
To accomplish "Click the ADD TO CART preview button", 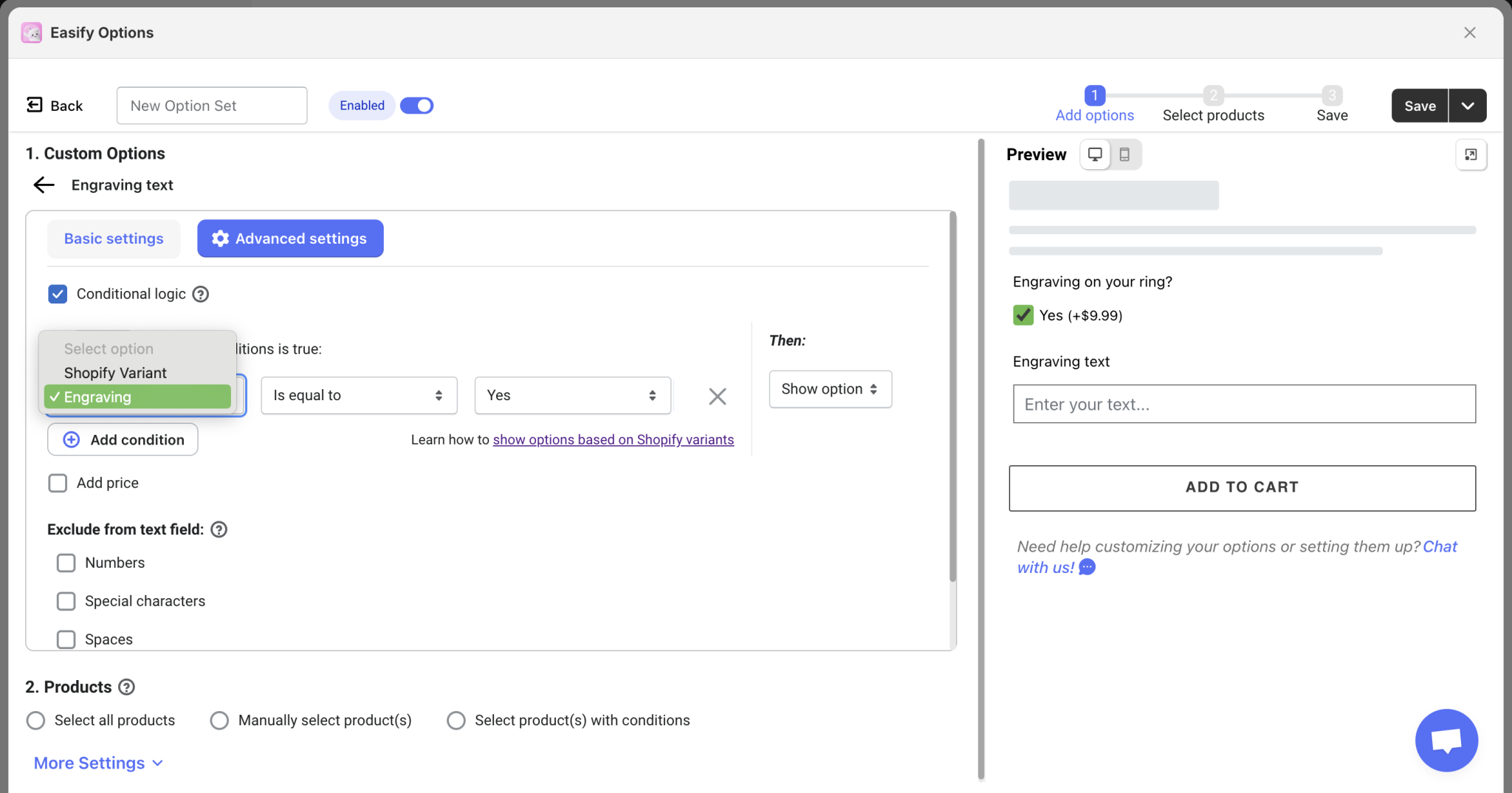I will (x=1242, y=488).
